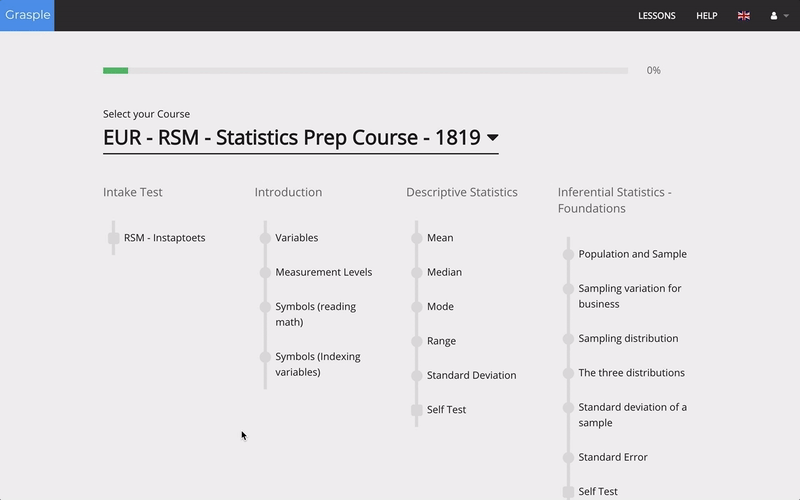Open the Standard Deviation lesson
Viewport: 800px width, 500px height.
click(471, 375)
